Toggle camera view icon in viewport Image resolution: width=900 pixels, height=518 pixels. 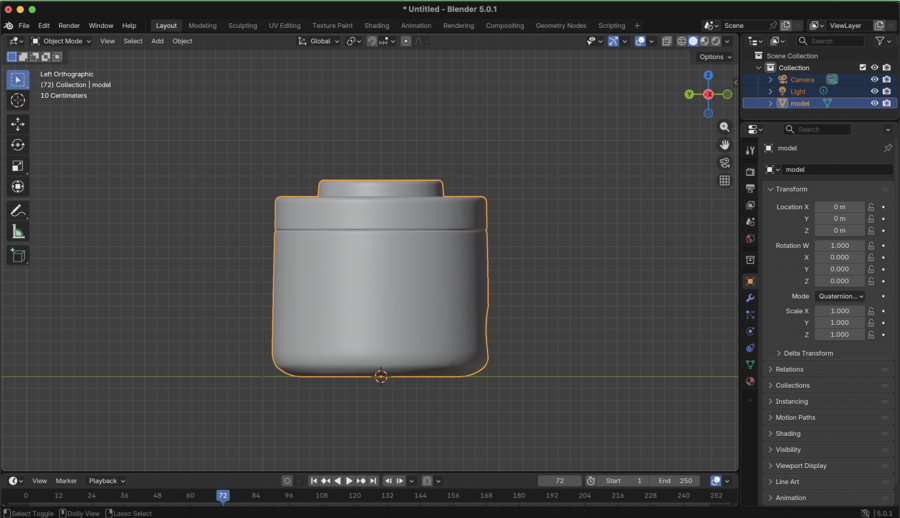pos(724,163)
